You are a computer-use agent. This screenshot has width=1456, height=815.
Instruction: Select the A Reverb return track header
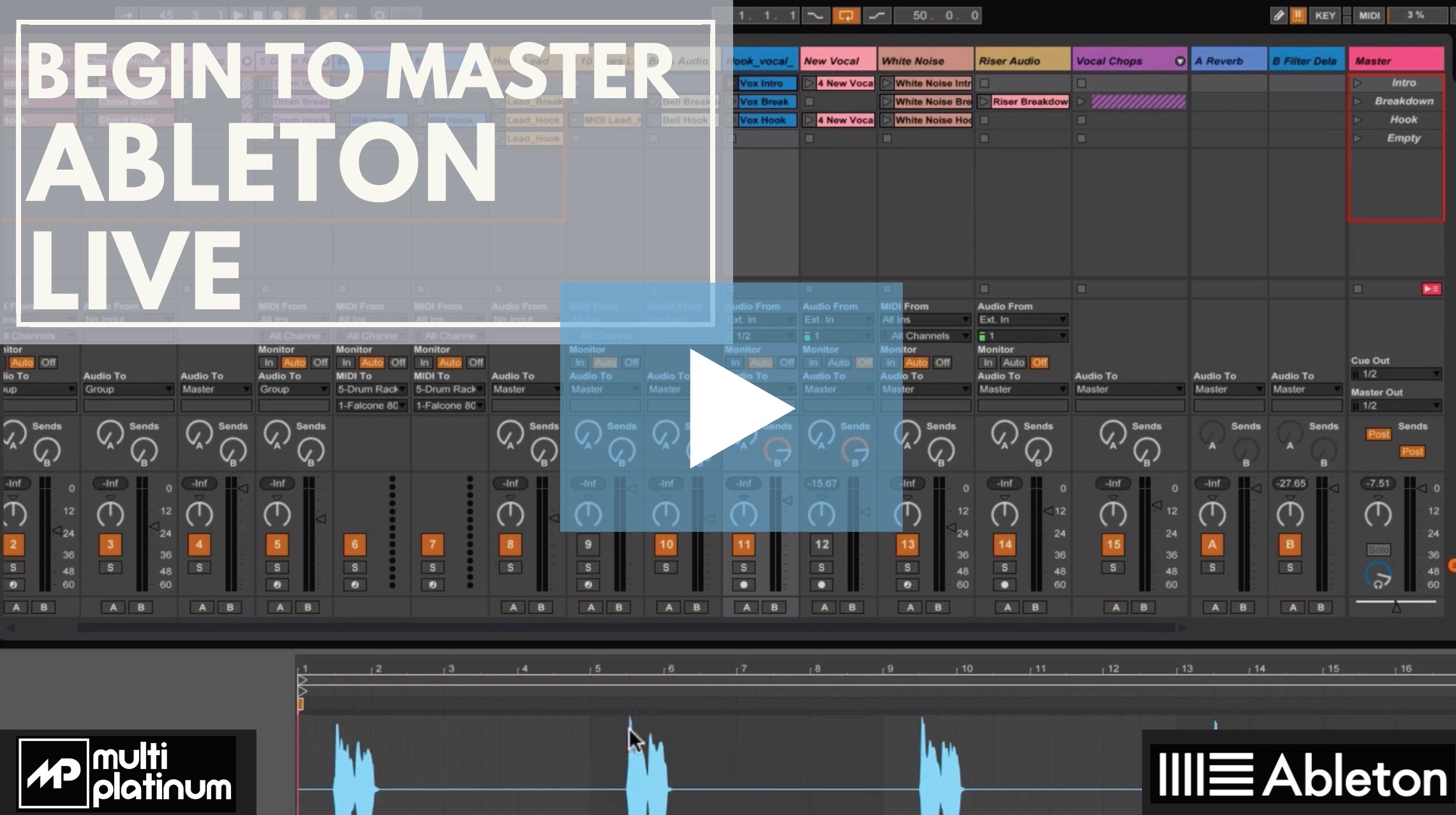[x=1229, y=61]
